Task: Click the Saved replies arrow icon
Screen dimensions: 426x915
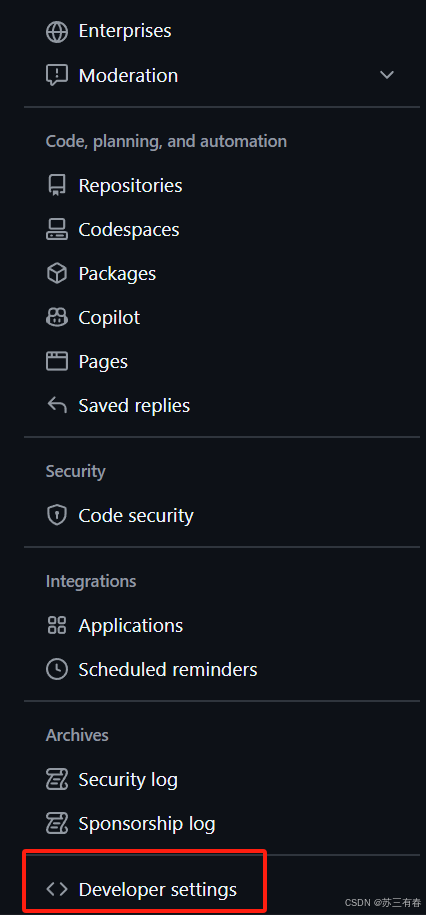Action: point(57,405)
